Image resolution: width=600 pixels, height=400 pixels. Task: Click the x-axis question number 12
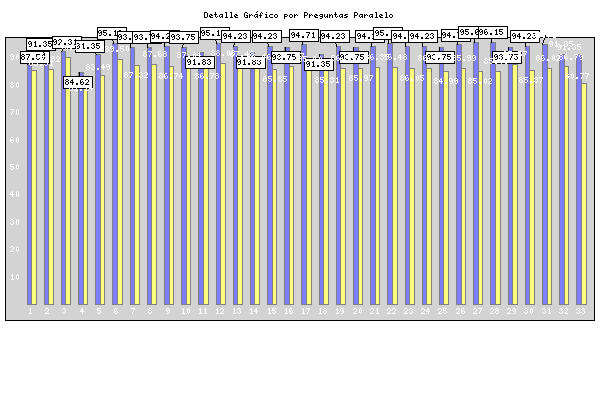(220, 311)
